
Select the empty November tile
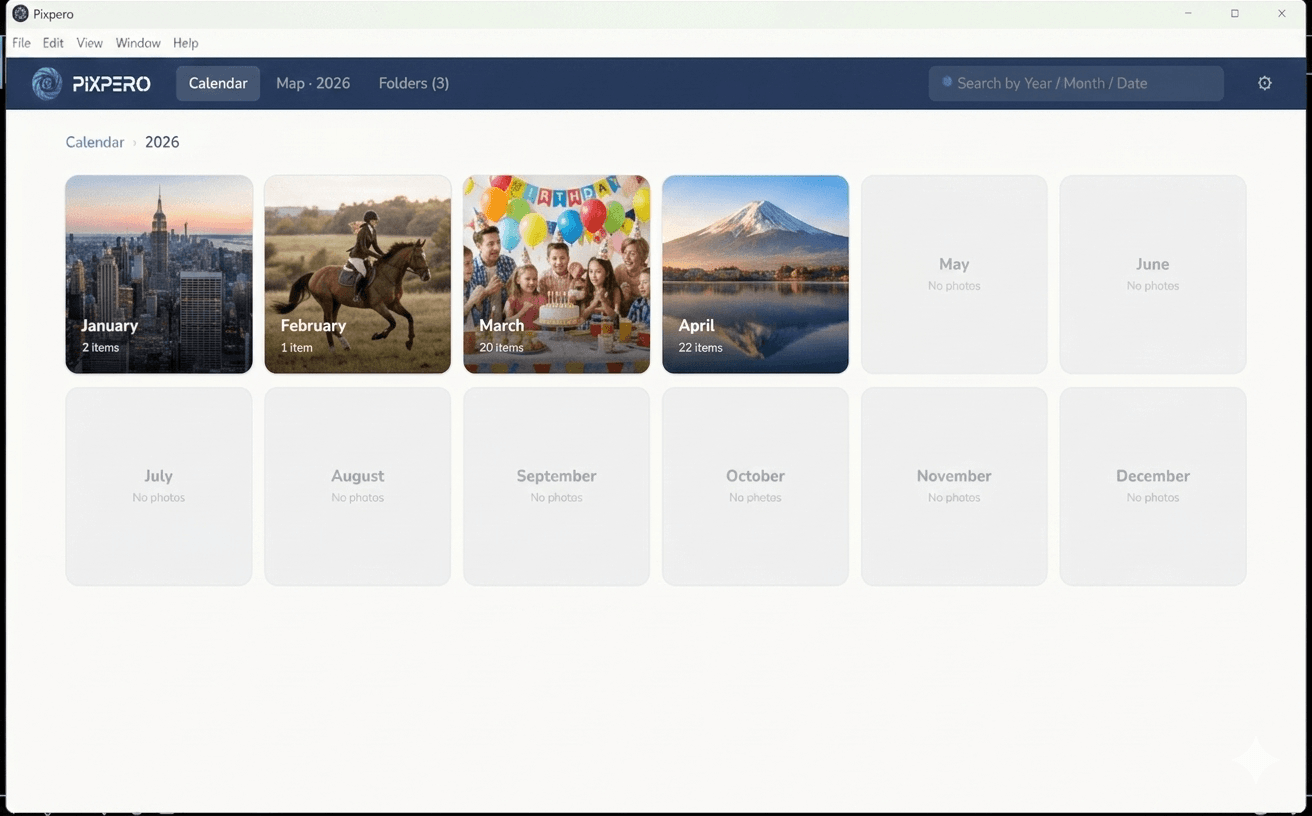click(954, 486)
